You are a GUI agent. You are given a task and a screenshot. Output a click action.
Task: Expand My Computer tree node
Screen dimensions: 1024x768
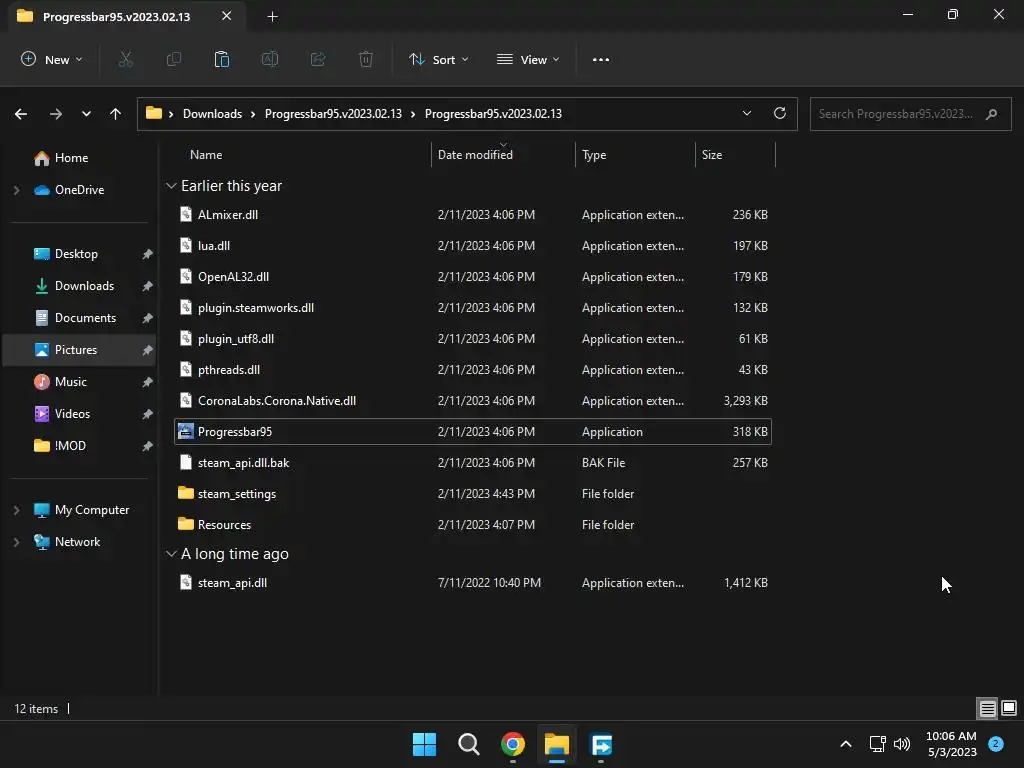point(16,510)
